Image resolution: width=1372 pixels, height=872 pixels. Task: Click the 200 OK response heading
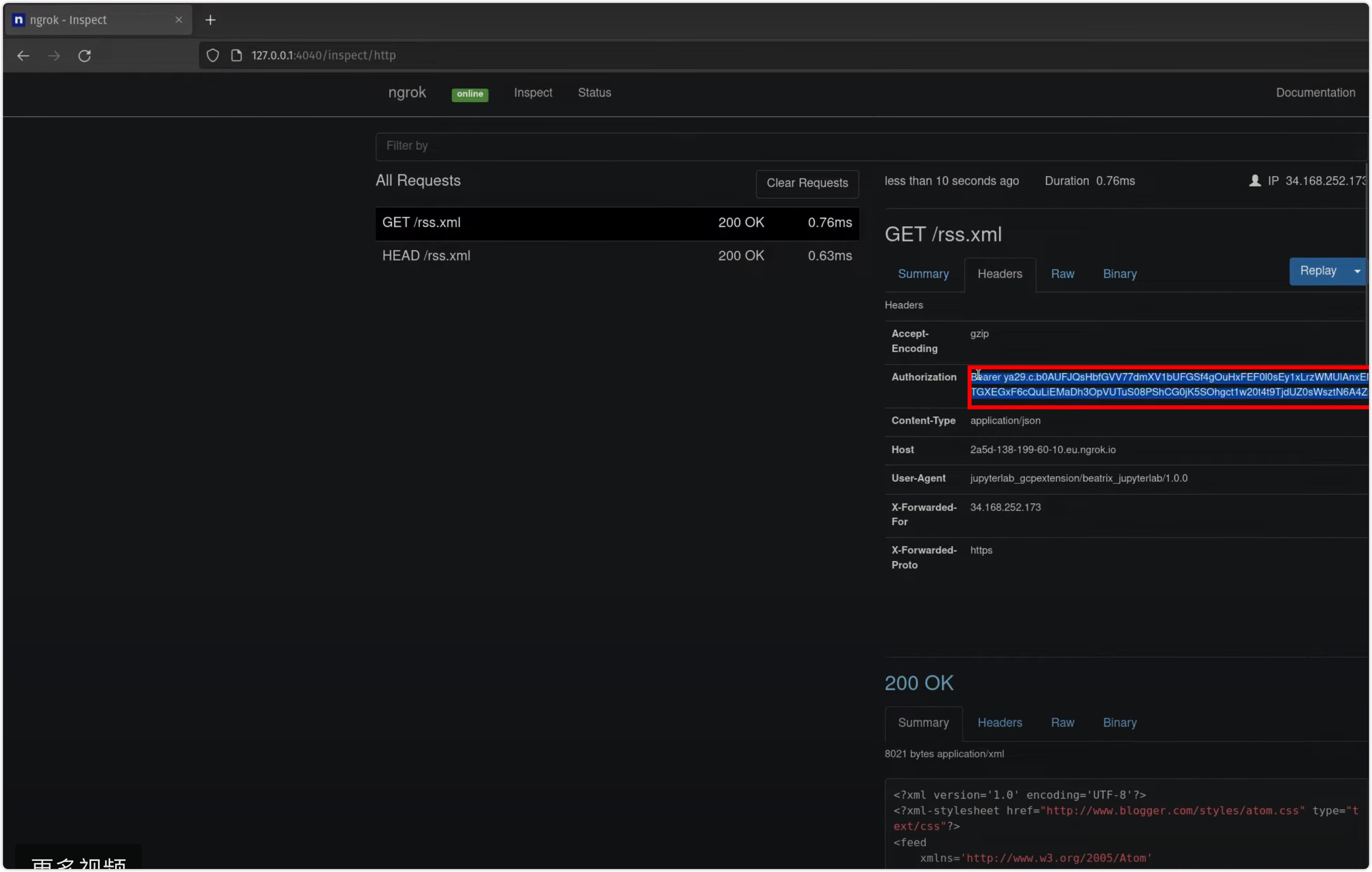pos(918,683)
